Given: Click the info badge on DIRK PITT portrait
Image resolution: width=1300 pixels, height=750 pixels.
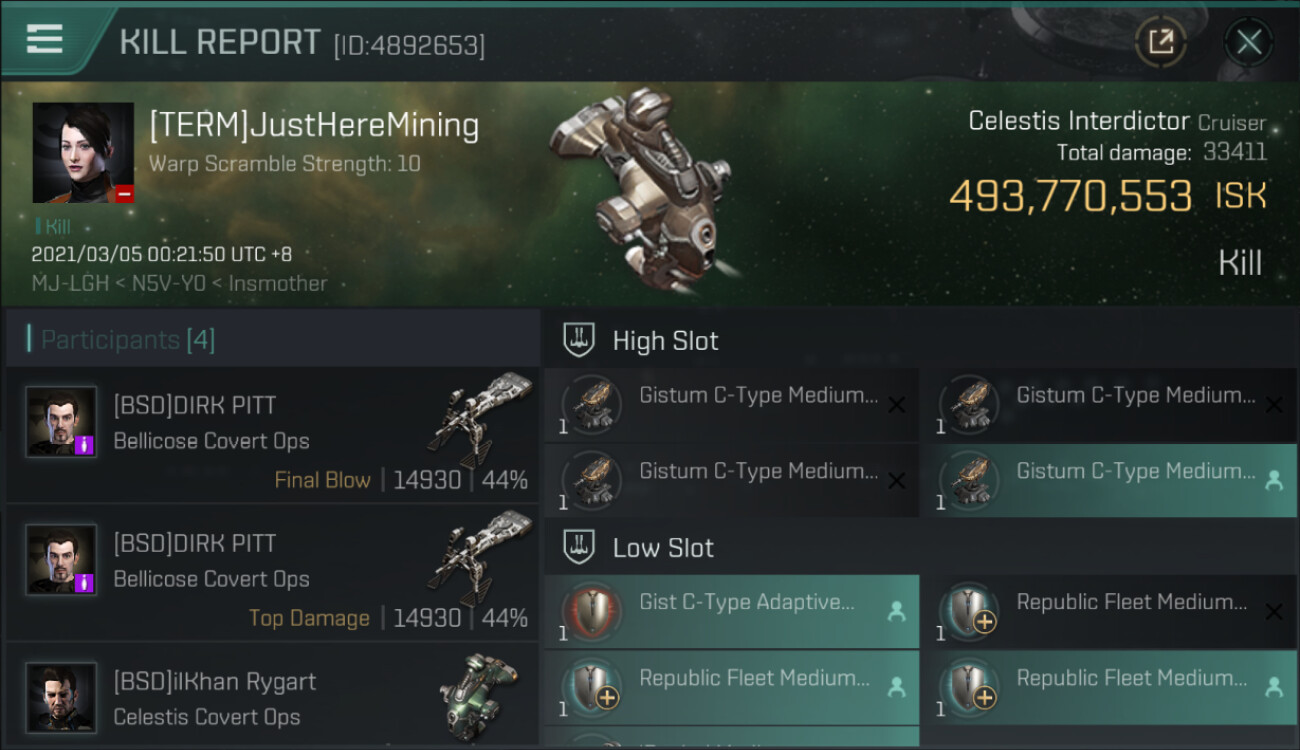Looking at the screenshot, I should [x=85, y=444].
